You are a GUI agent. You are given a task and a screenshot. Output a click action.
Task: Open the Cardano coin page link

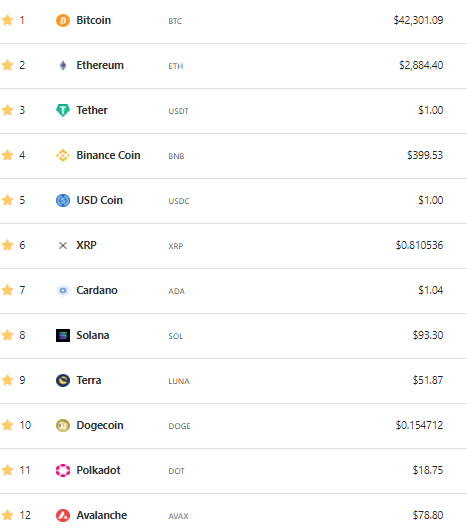(97, 290)
